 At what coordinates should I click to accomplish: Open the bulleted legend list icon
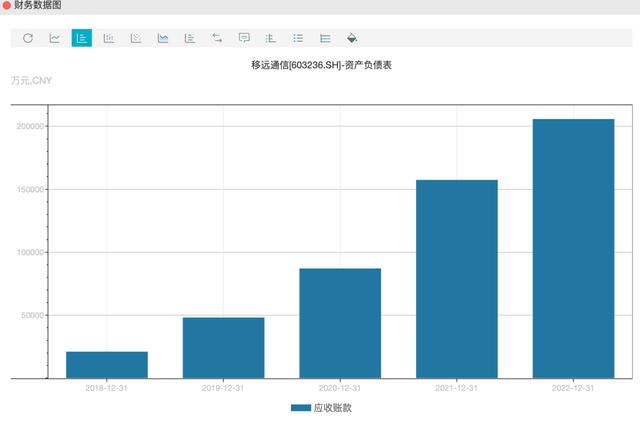tap(298, 38)
